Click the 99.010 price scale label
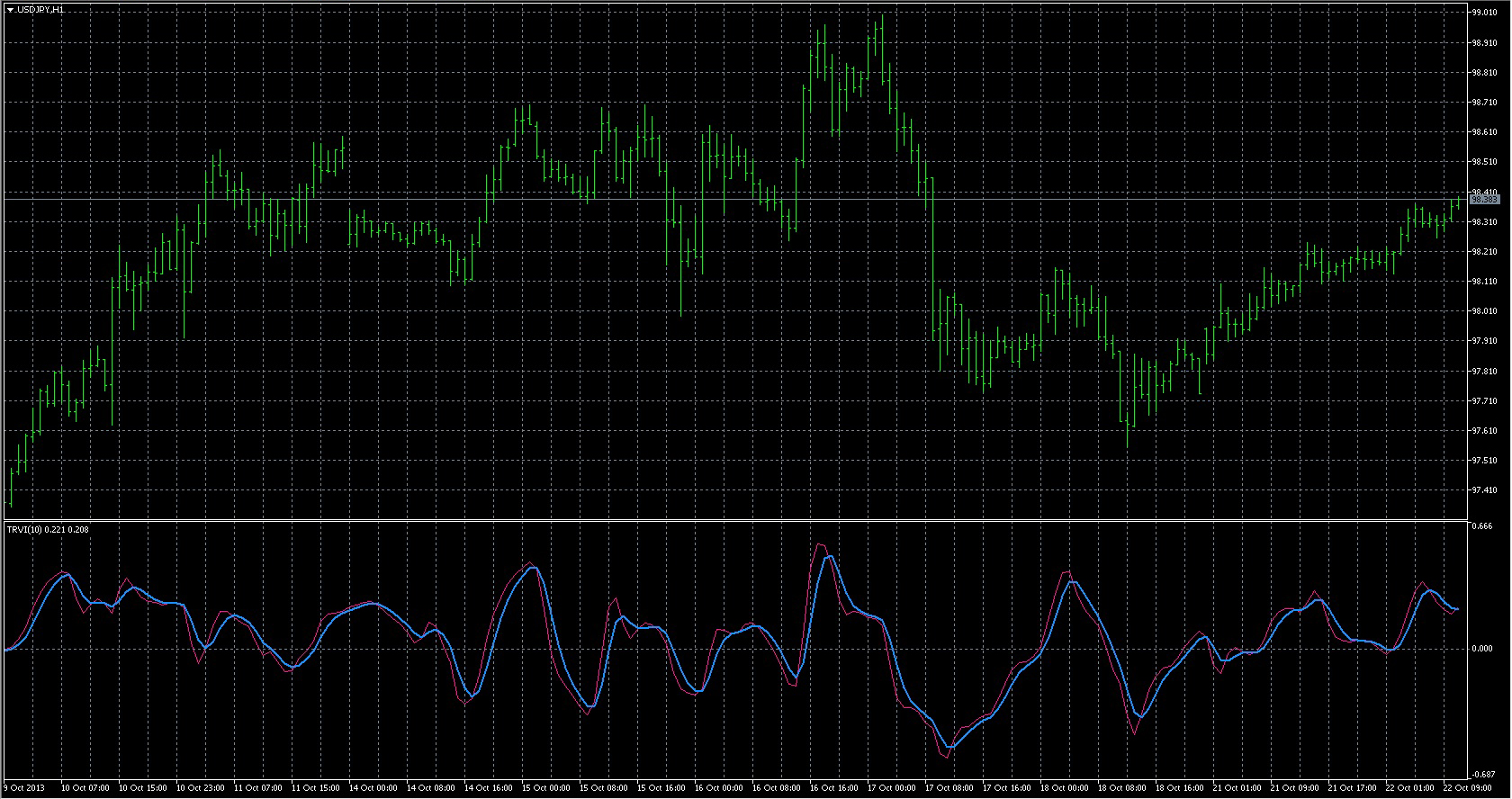Viewport: 1512px width, 799px height. pyautogui.click(x=1484, y=13)
